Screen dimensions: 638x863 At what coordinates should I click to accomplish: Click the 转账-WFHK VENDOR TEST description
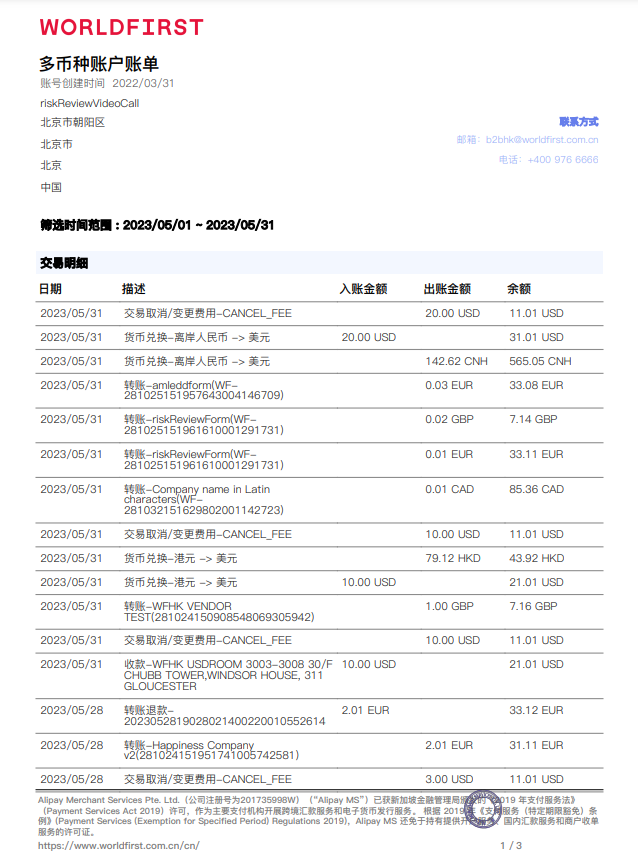[x=219, y=611]
